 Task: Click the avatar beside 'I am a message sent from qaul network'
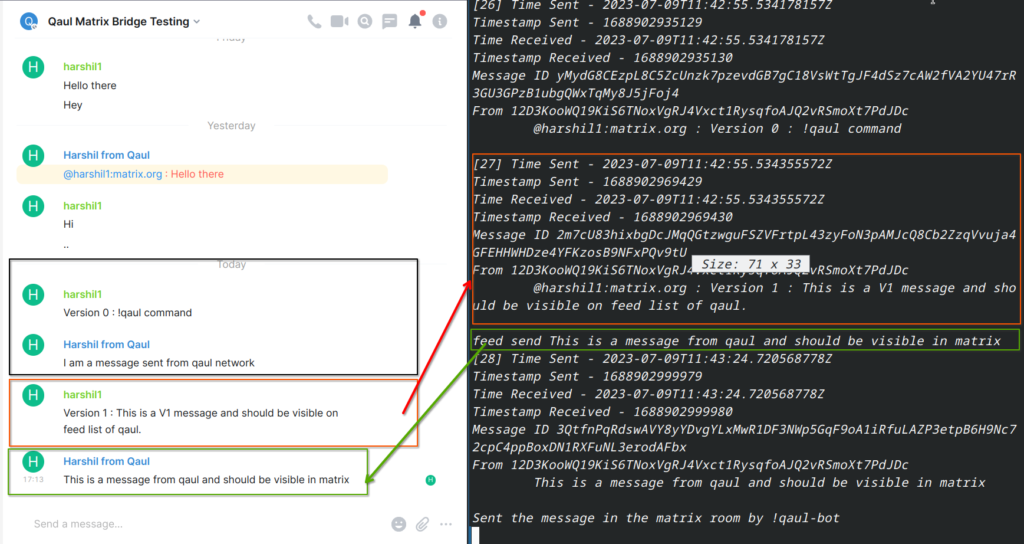point(33,345)
